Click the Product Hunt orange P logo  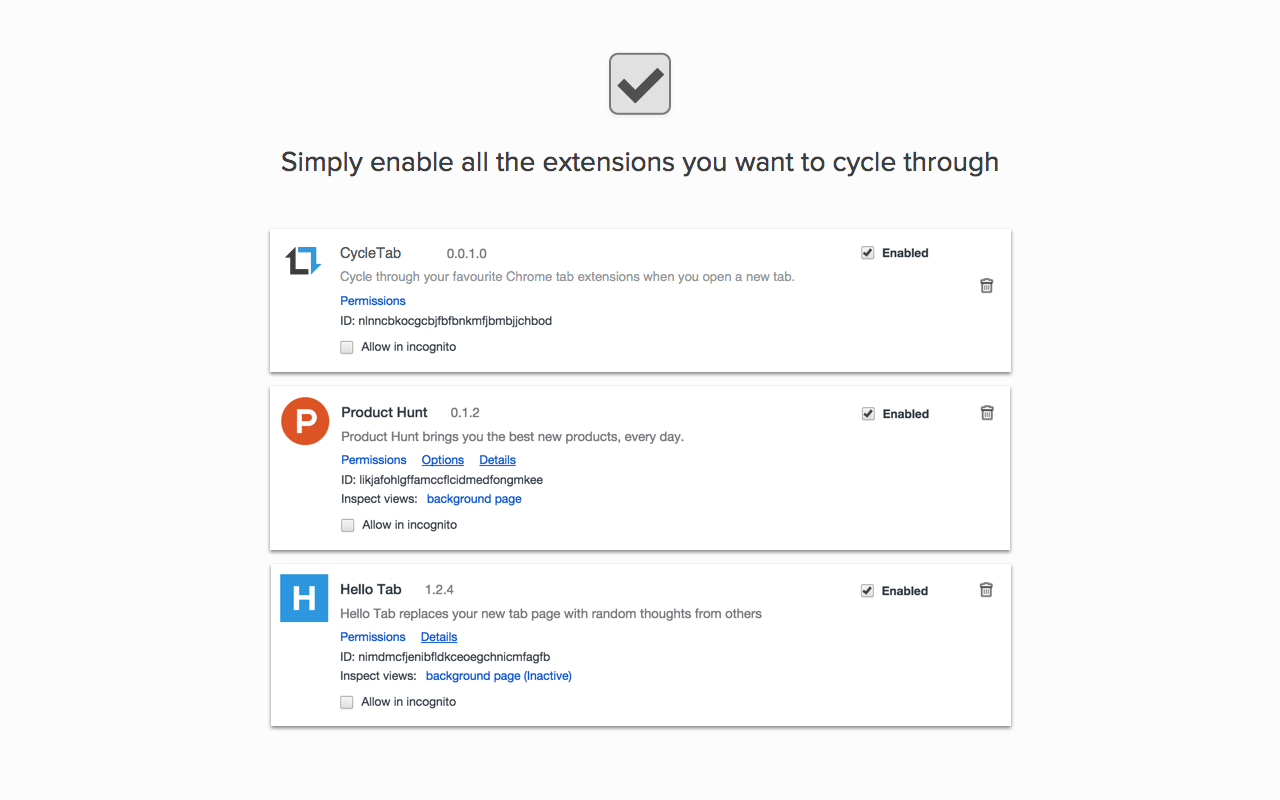pyautogui.click(x=306, y=421)
